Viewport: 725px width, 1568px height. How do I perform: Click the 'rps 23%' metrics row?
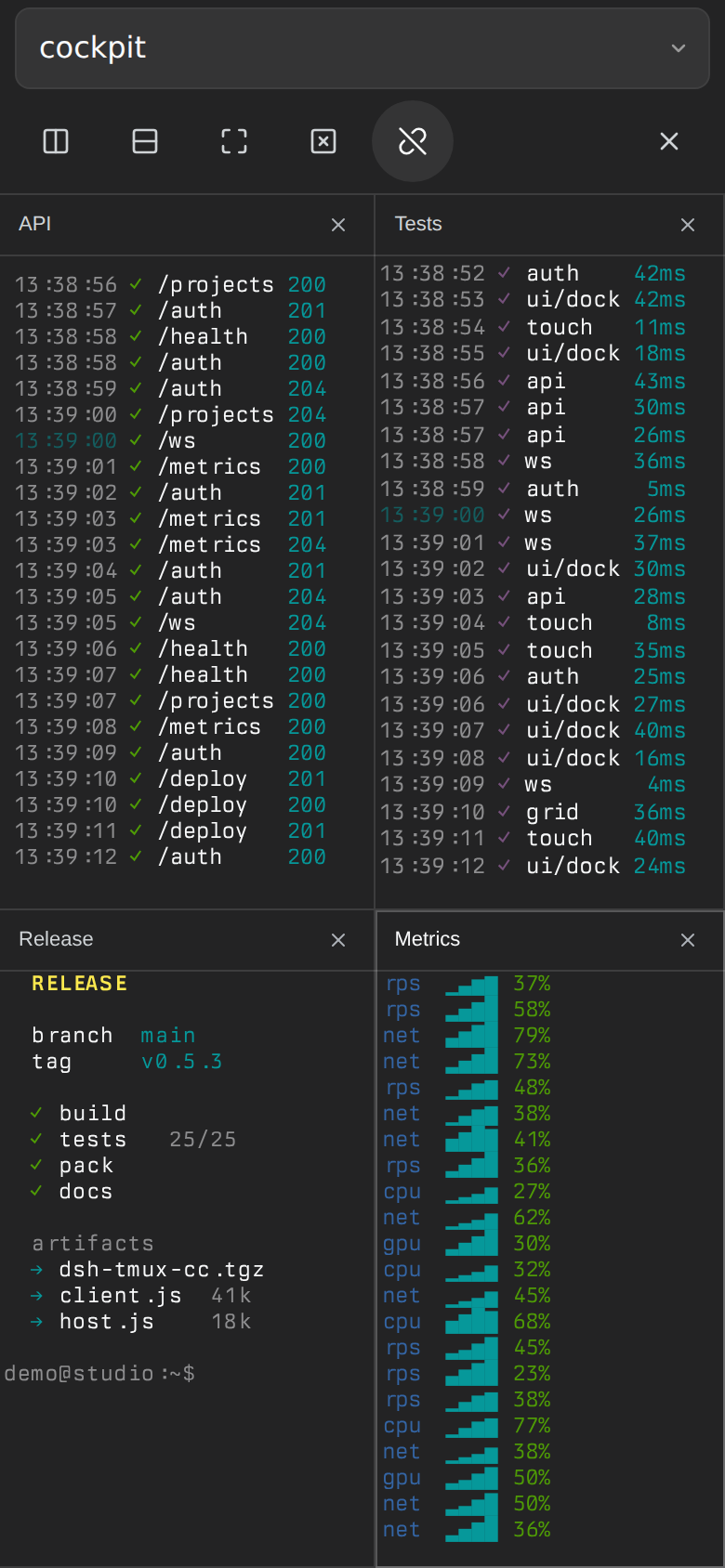click(468, 1374)
